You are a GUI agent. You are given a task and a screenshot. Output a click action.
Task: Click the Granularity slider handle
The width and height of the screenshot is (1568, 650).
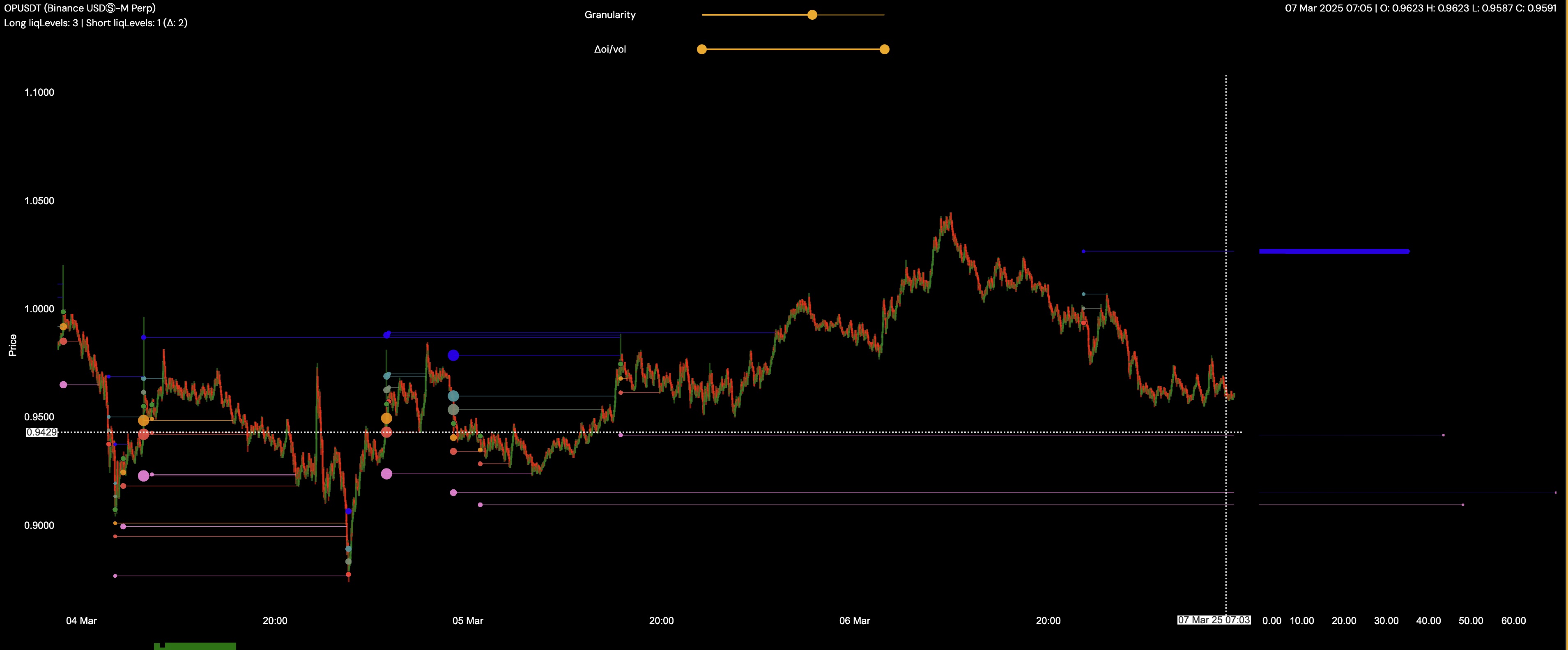coord(812,15)
